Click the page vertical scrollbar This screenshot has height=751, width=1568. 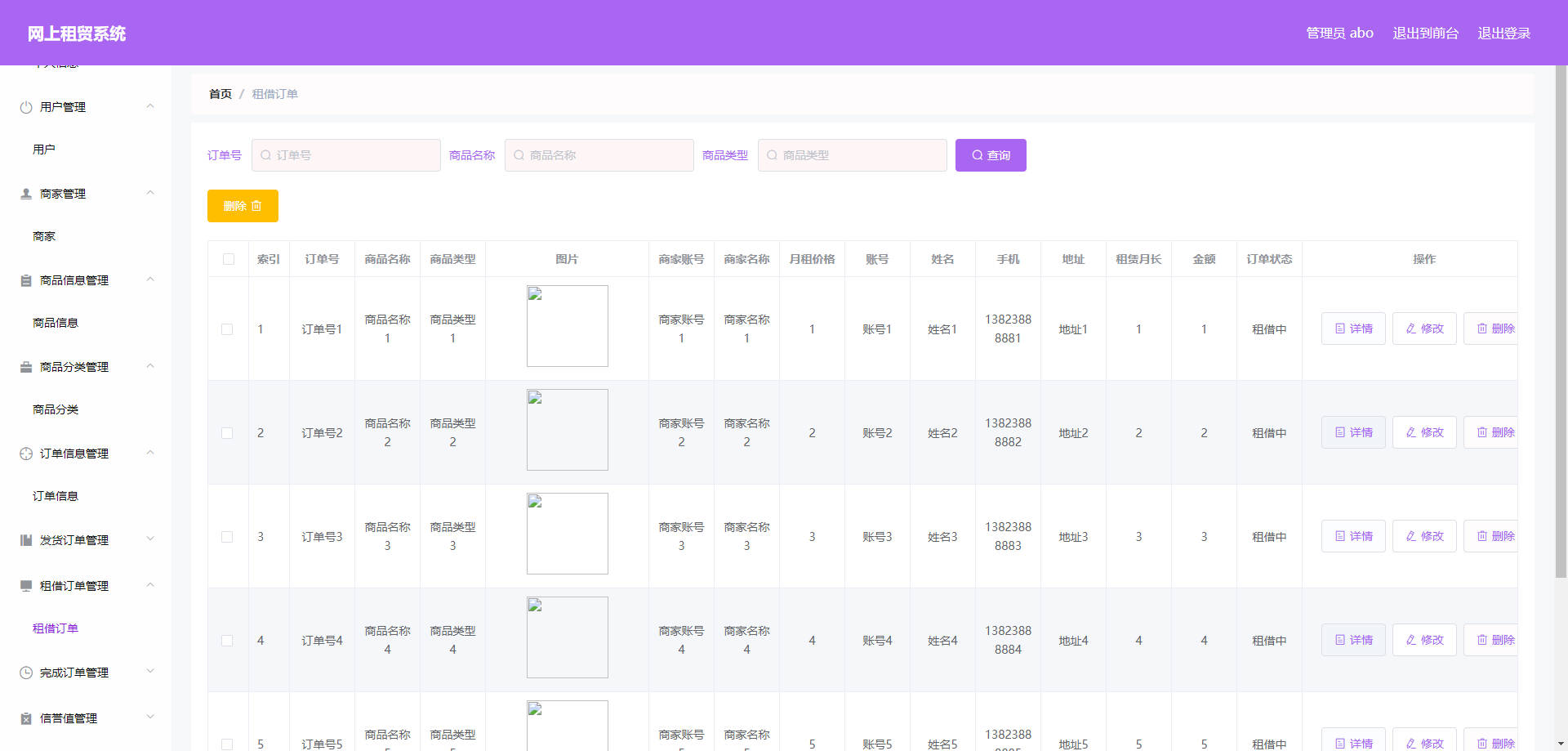point(1561,322)
